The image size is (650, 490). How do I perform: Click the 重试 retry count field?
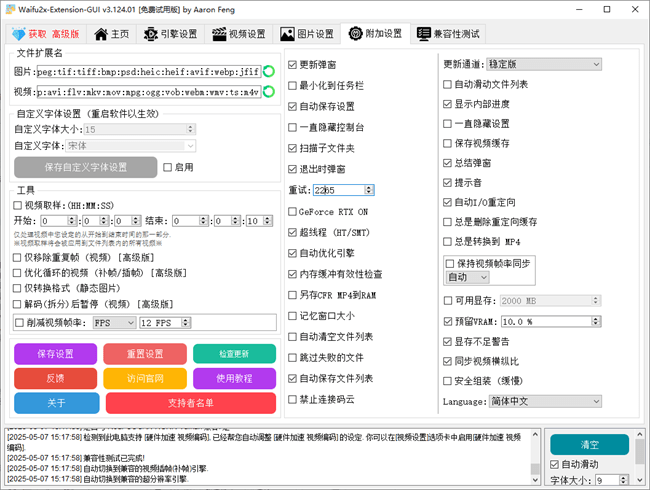coord(339,189)
